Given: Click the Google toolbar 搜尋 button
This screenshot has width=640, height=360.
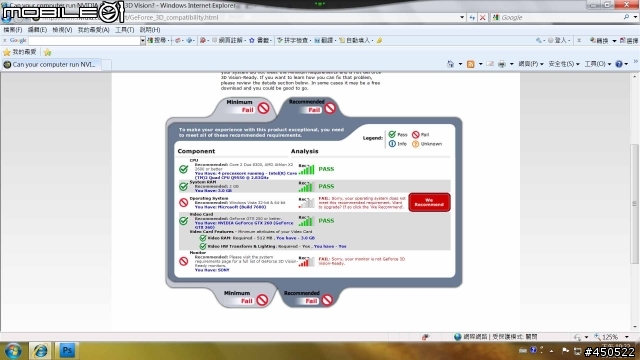Looking at the screenshot, I should (x=158, y=40).
